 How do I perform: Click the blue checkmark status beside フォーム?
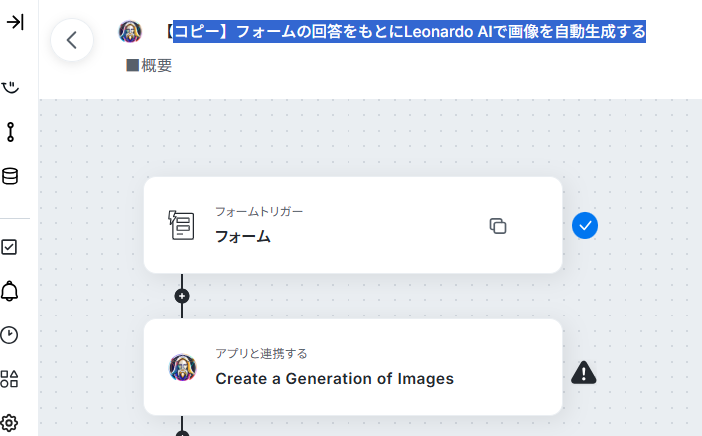[585, 226]
